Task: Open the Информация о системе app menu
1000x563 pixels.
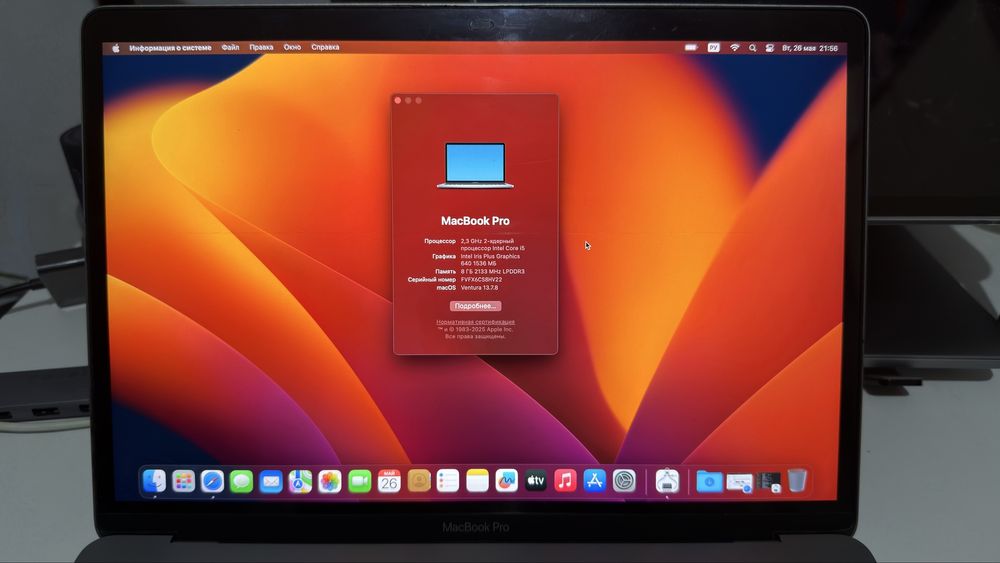Action: (170, 48)
